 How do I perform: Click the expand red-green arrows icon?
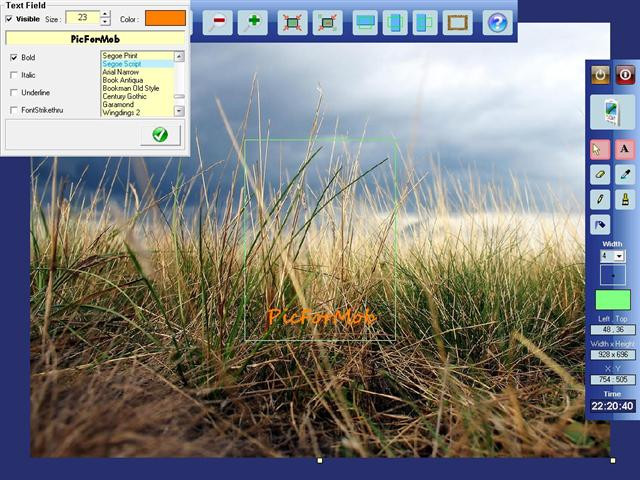(327, 22)
